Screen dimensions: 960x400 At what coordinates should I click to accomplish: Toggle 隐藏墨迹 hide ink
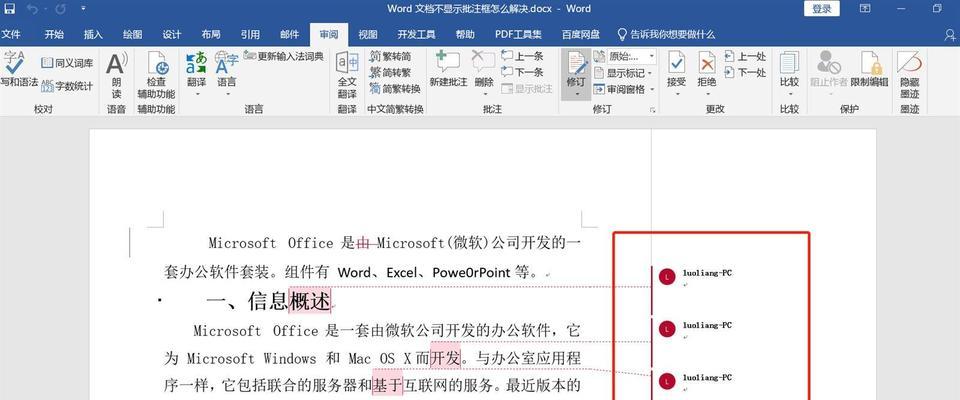[909, 75]
